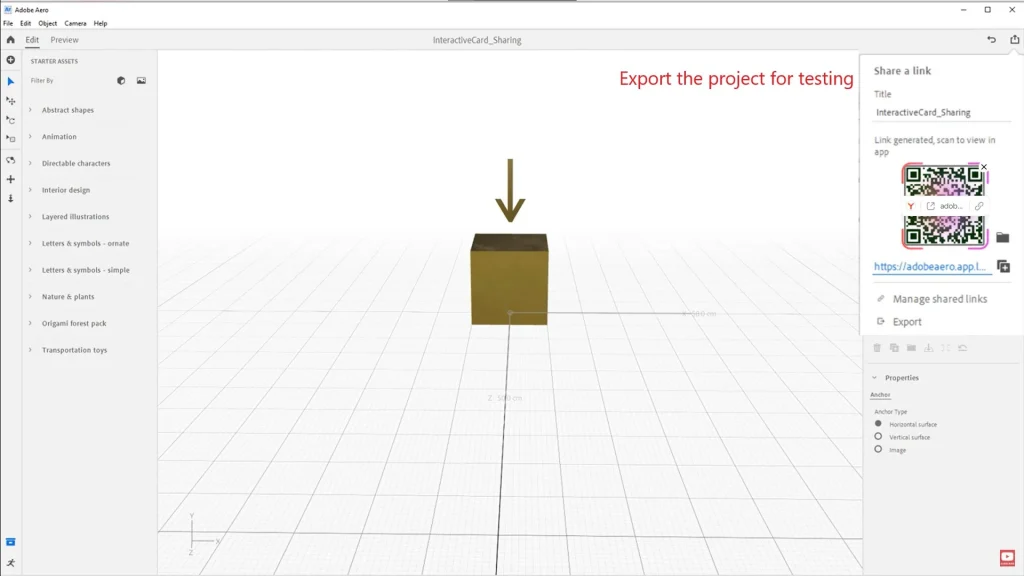Select the Horizontal surface anchor type
The width and height of the screenshot is (1024, 576).
tap(878, 424)
